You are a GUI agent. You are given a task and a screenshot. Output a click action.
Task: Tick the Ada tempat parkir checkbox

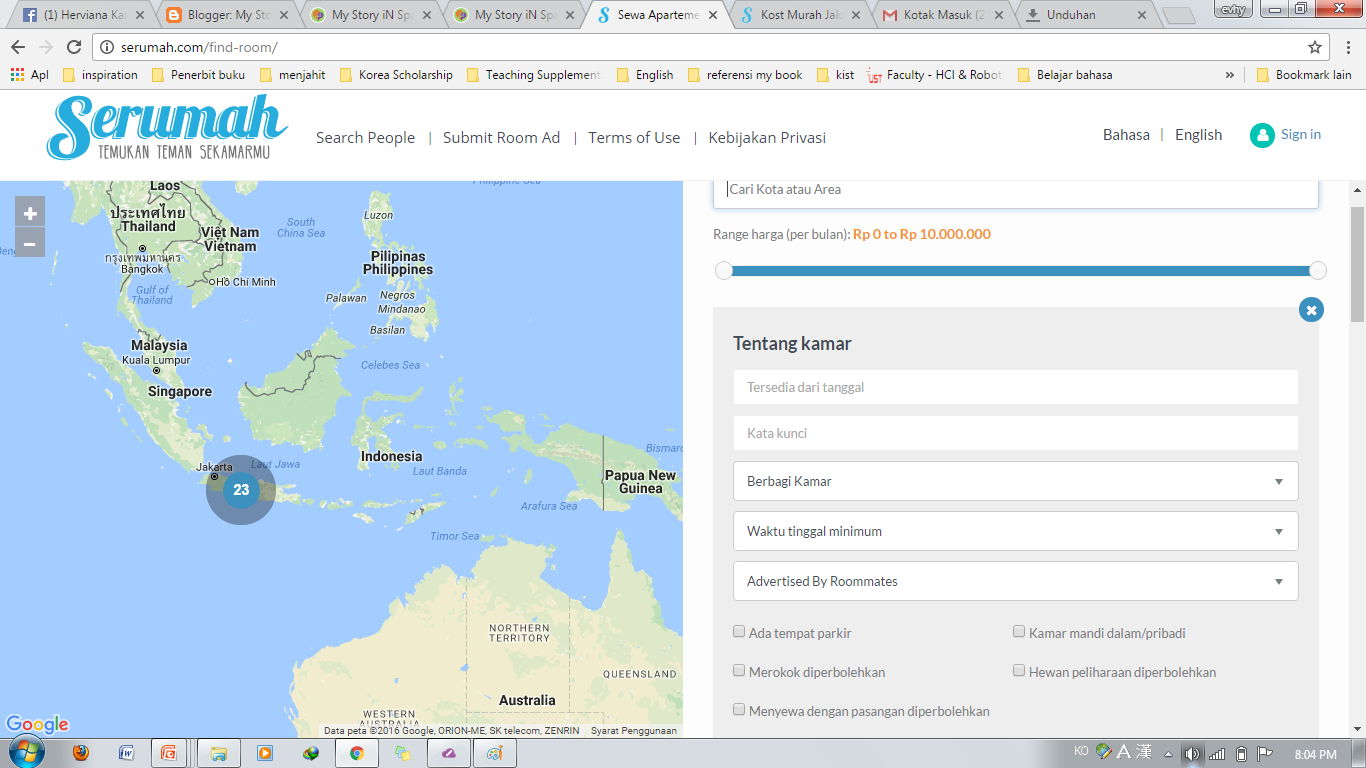point(739,631)
